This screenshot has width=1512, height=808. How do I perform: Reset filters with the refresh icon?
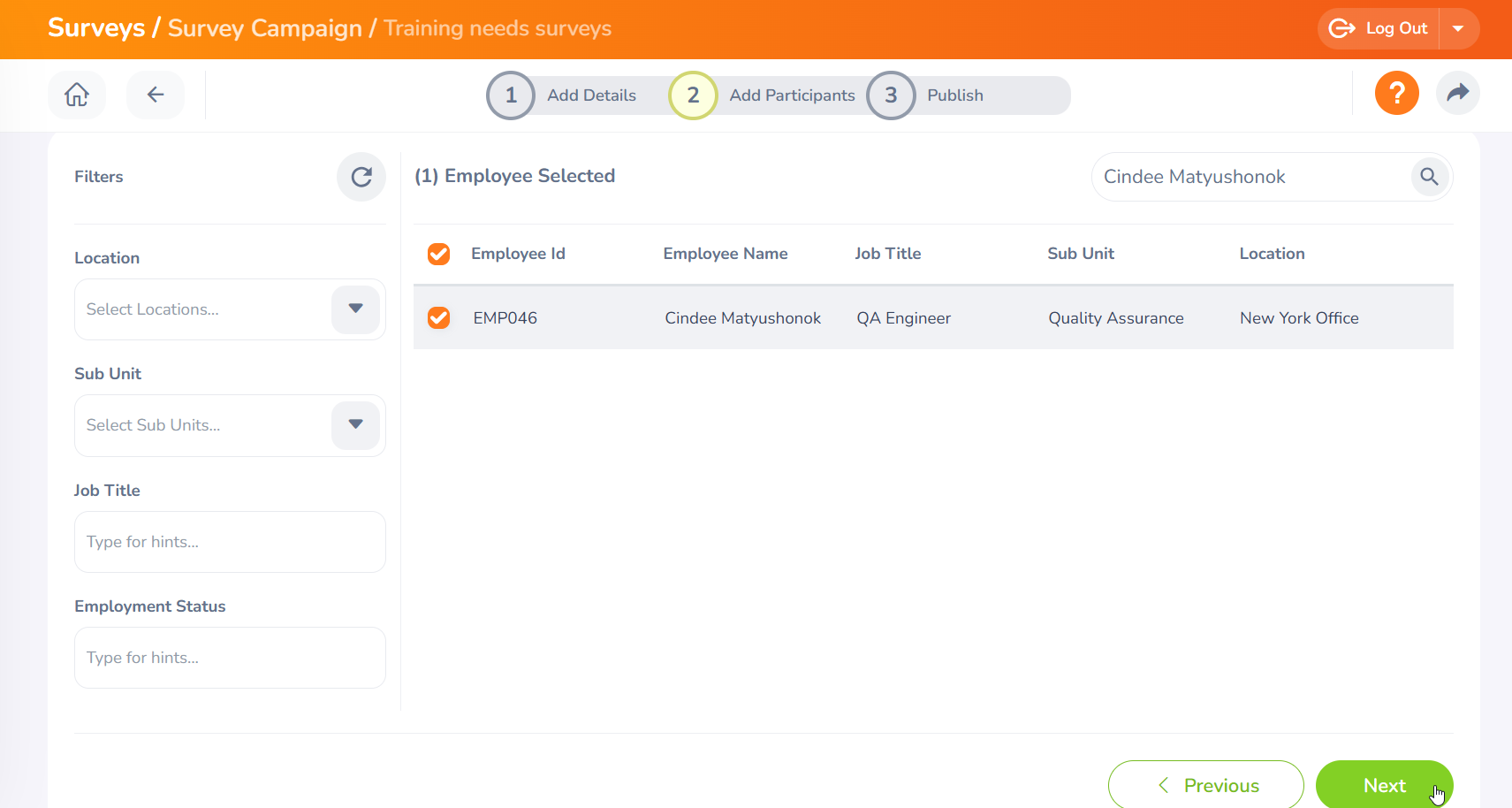click(361, 177)
